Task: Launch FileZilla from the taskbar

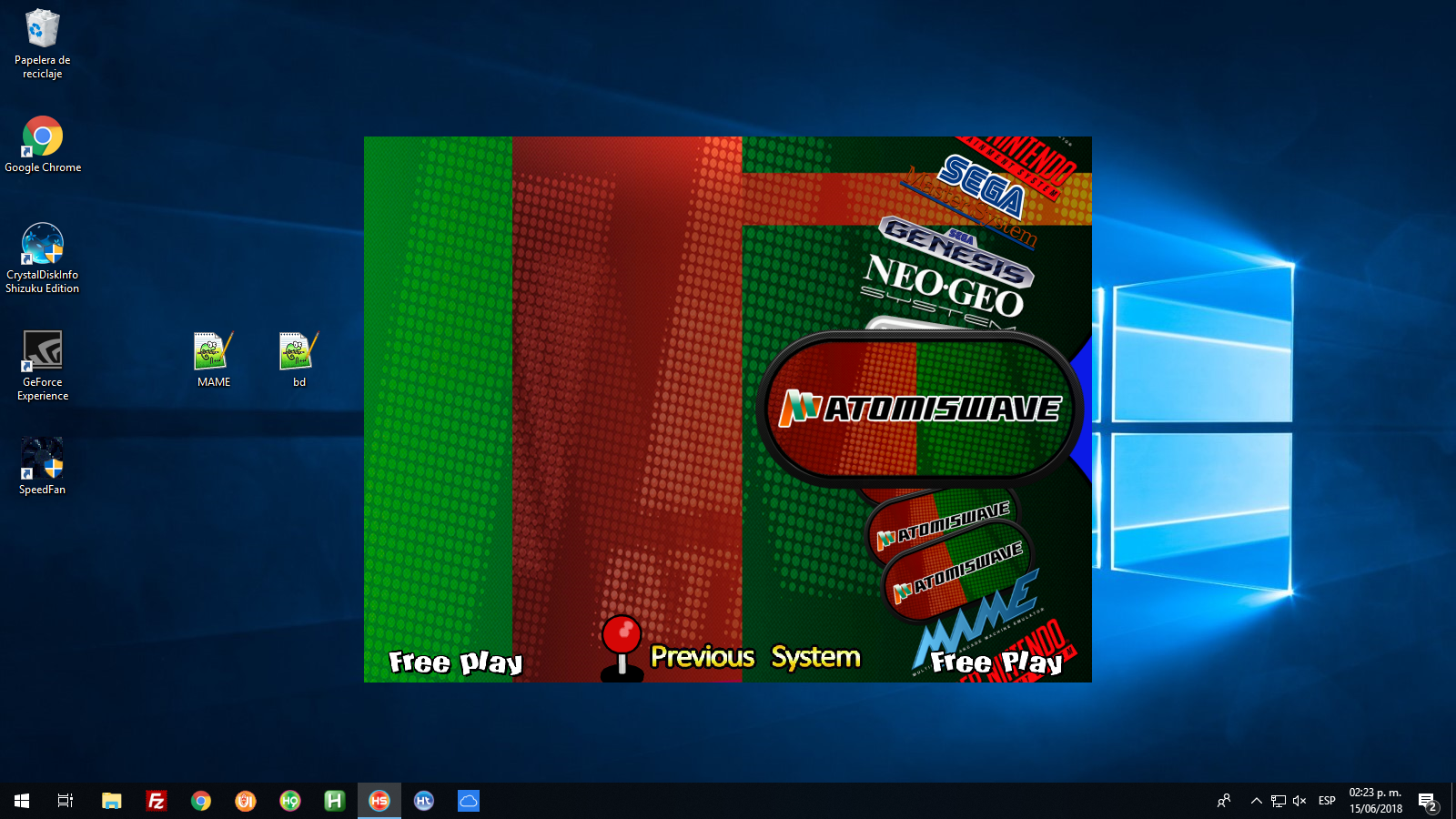Action: tap(156, 801)
